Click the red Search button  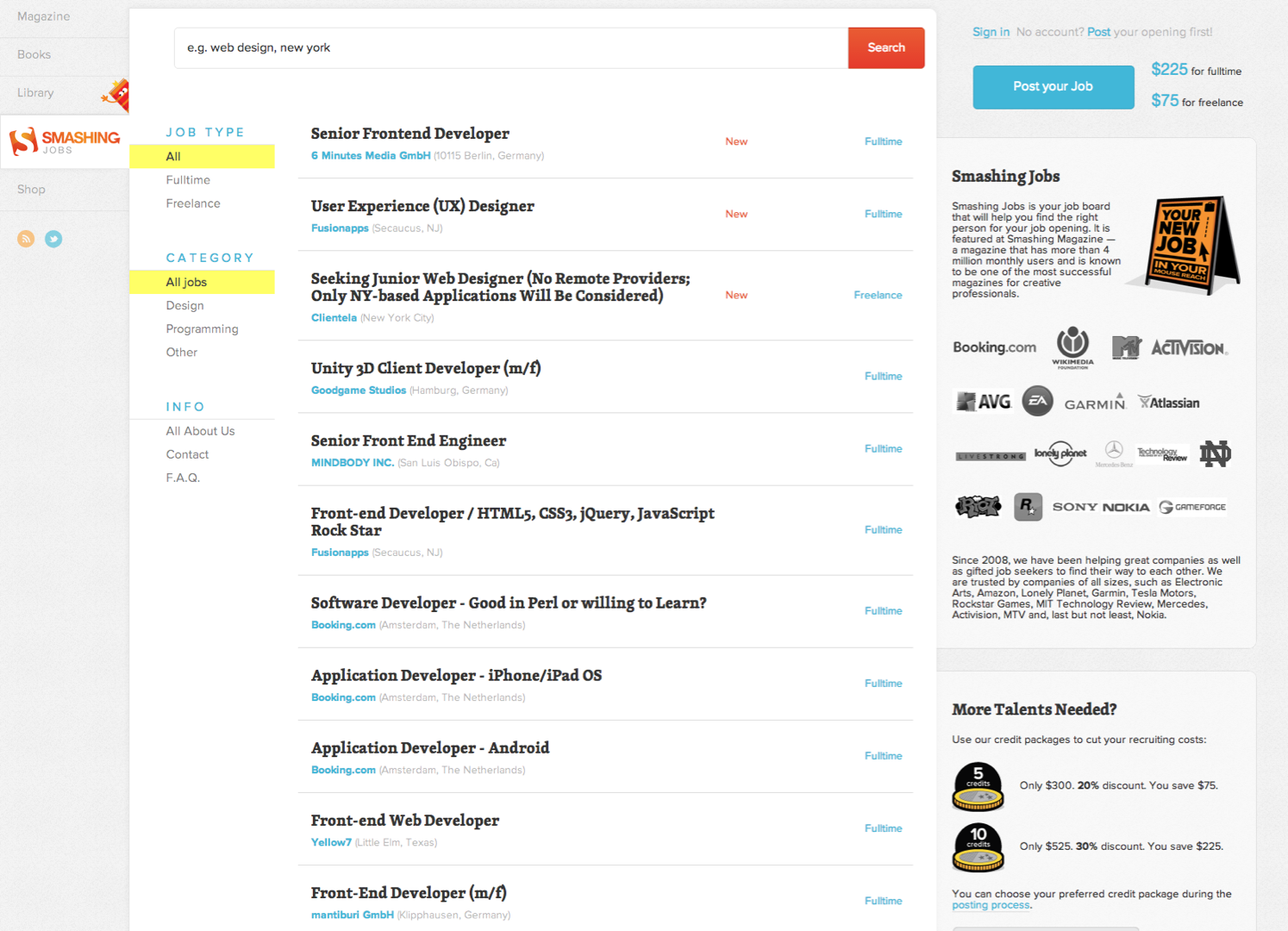[886, 47]
